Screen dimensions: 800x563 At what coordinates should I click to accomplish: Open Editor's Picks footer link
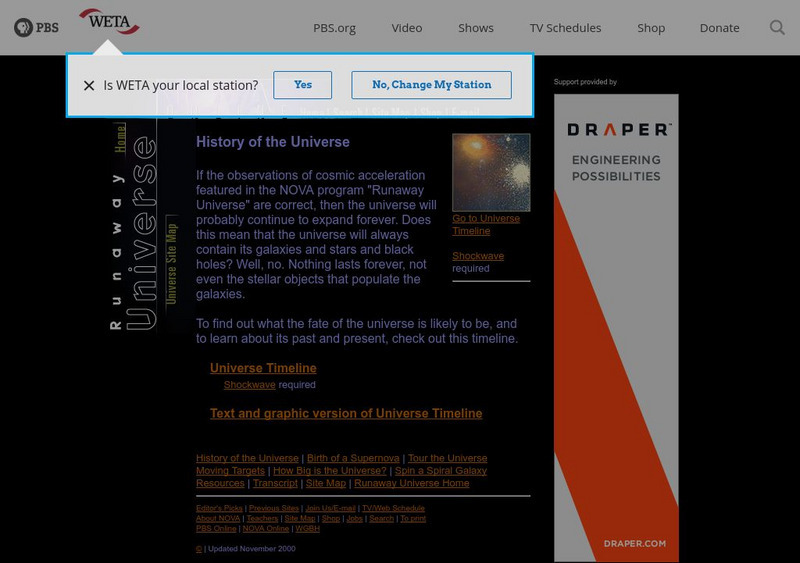tap(219, 508)
